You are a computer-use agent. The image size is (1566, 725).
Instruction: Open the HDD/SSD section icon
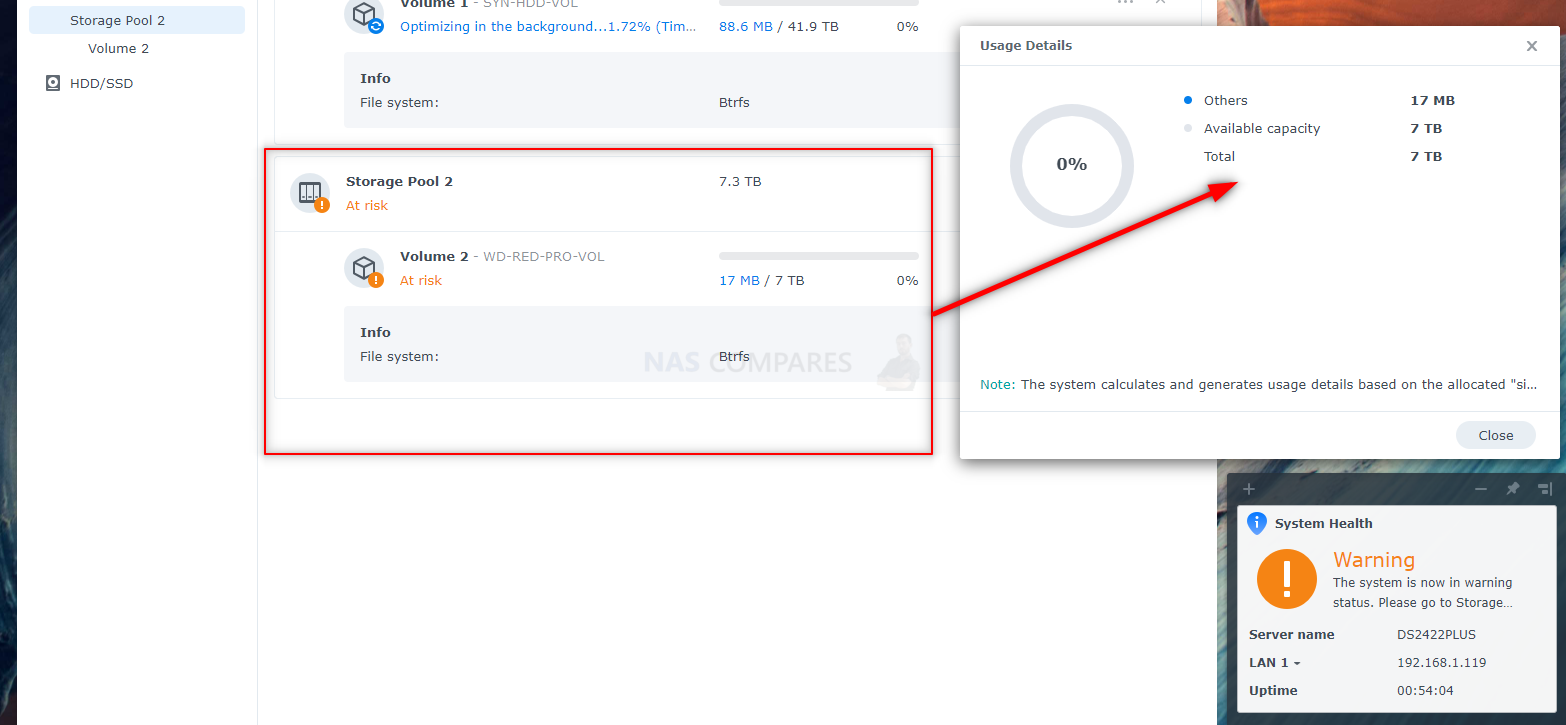click(x=53, y=83)
